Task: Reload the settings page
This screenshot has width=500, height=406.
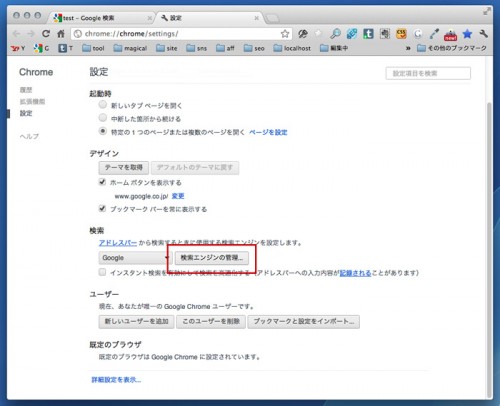Action: pos(46,33)
